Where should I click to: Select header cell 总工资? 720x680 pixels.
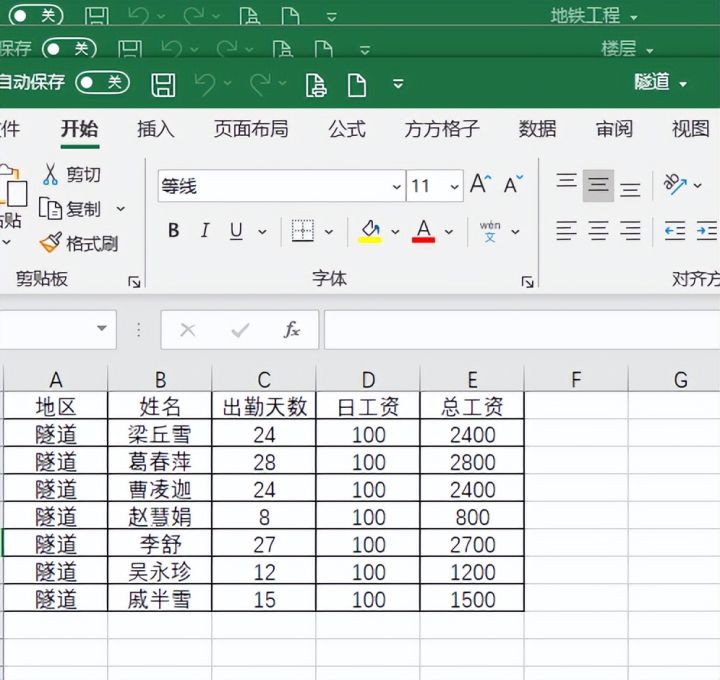[x=472, y=405]
